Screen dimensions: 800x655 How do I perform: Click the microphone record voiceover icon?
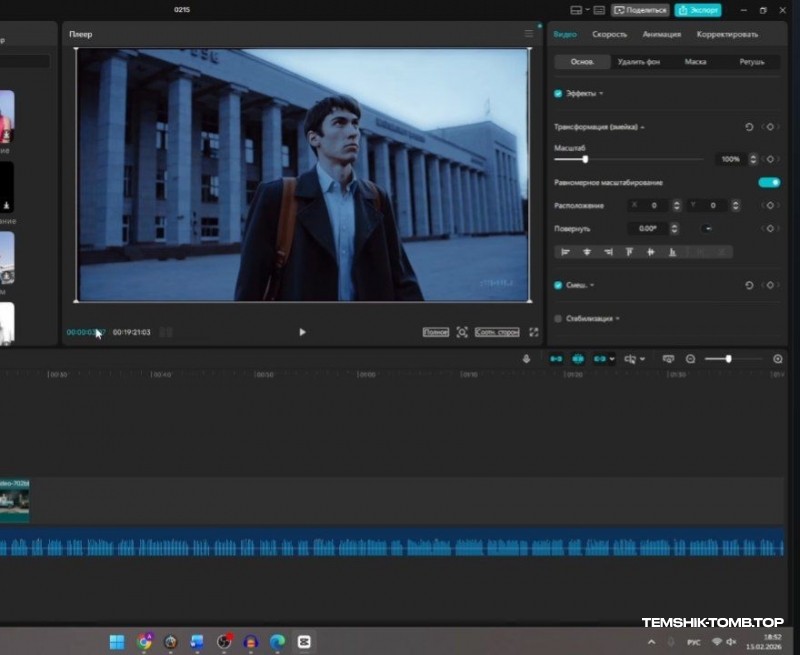(527, 358)
